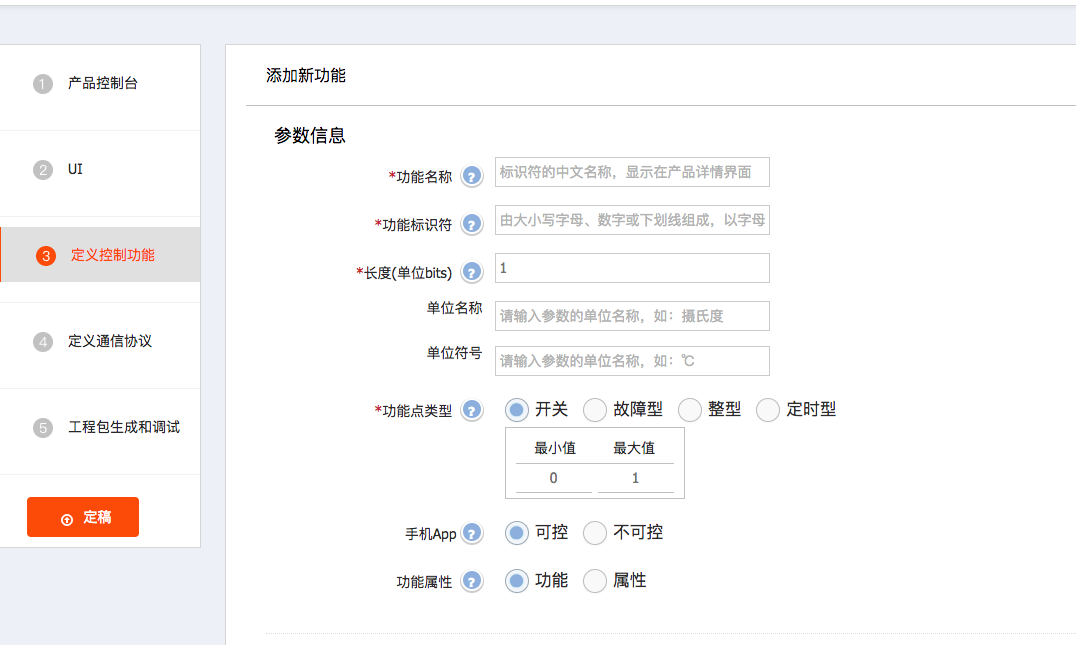Click the orange 定稿 button
This screenshot has width=1076, height=645.
[83, 517]
